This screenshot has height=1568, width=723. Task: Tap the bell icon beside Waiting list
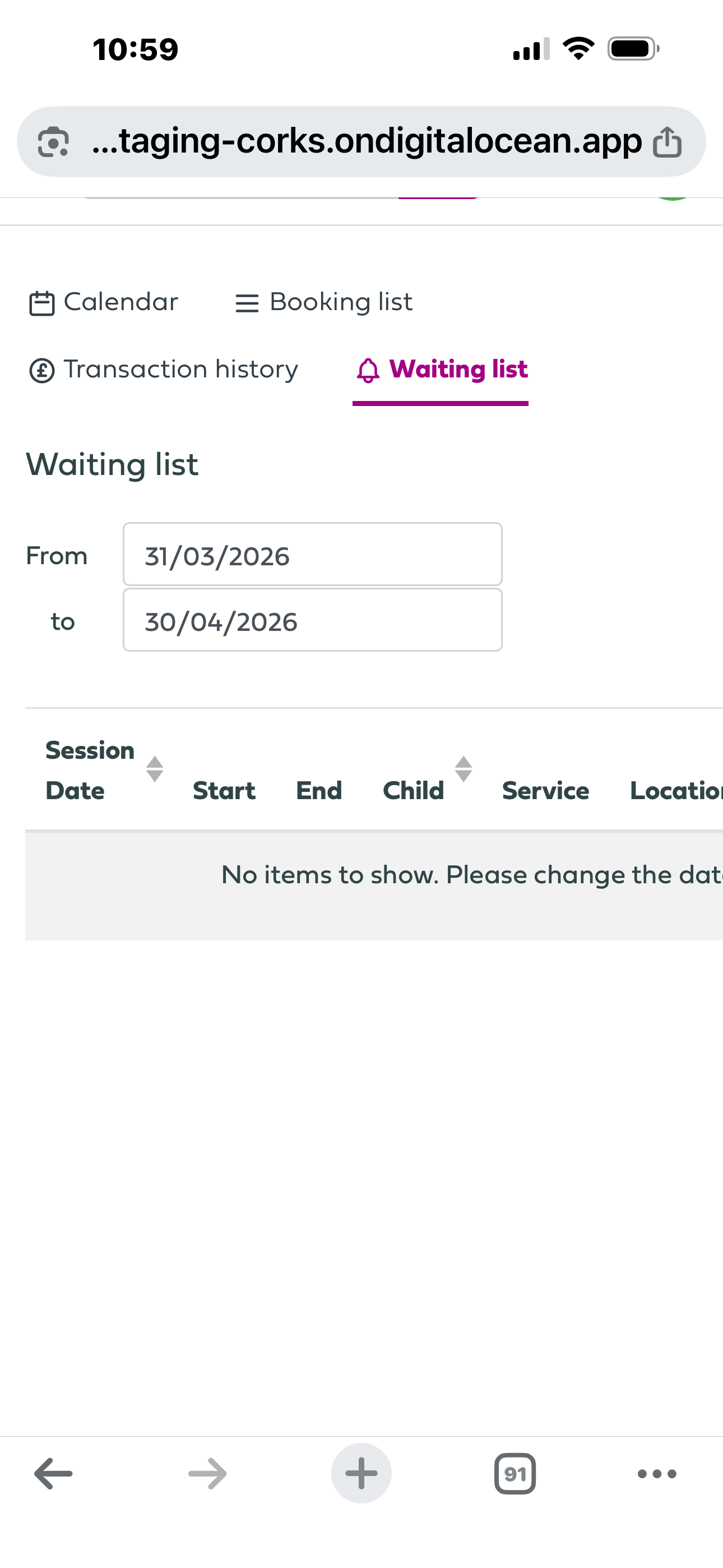tap(368, 370)
